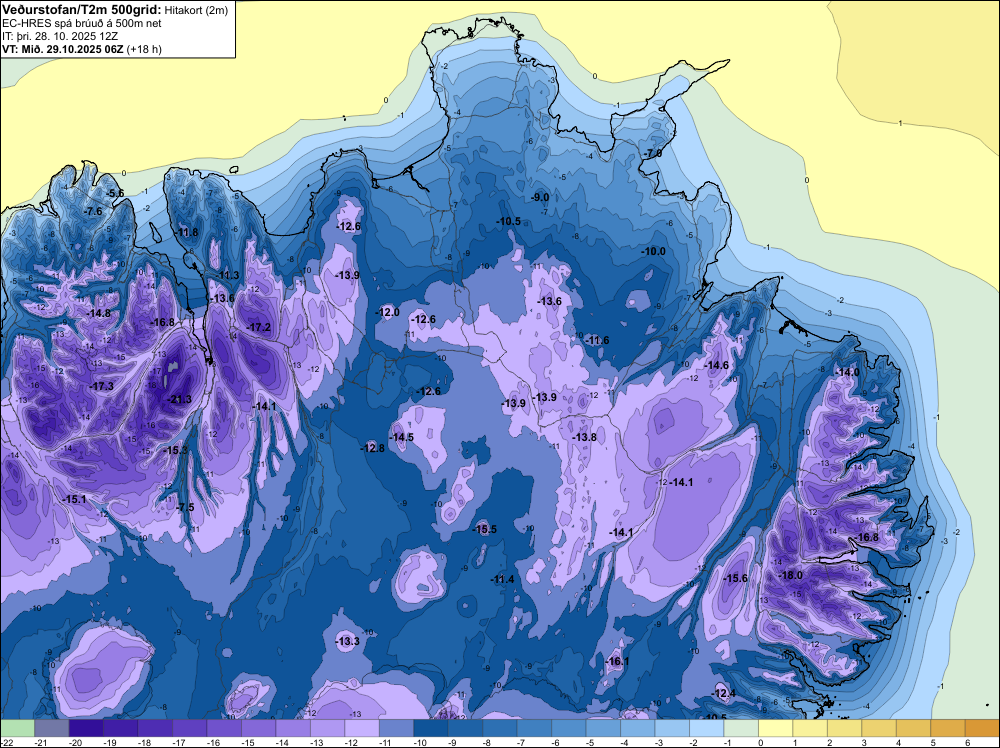
Task: Select the -9.0 value label
Action: tap(541, 197)
